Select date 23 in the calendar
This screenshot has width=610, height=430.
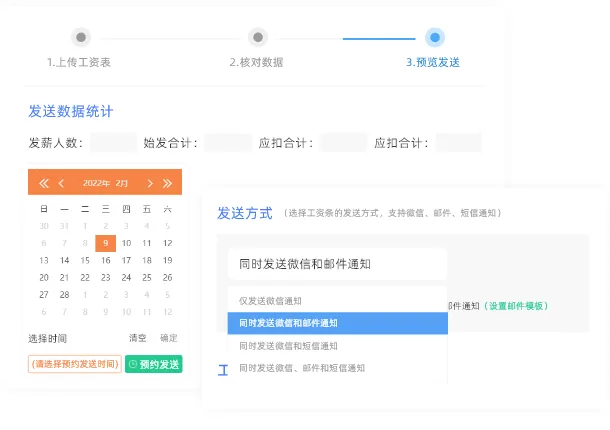click(105, 277)
